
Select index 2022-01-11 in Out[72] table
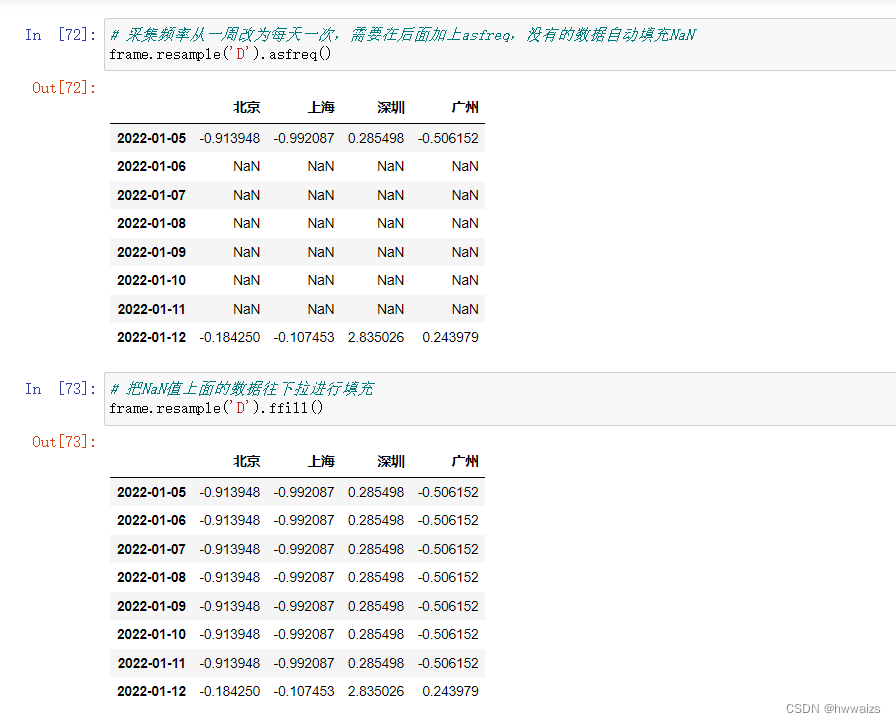151,310
